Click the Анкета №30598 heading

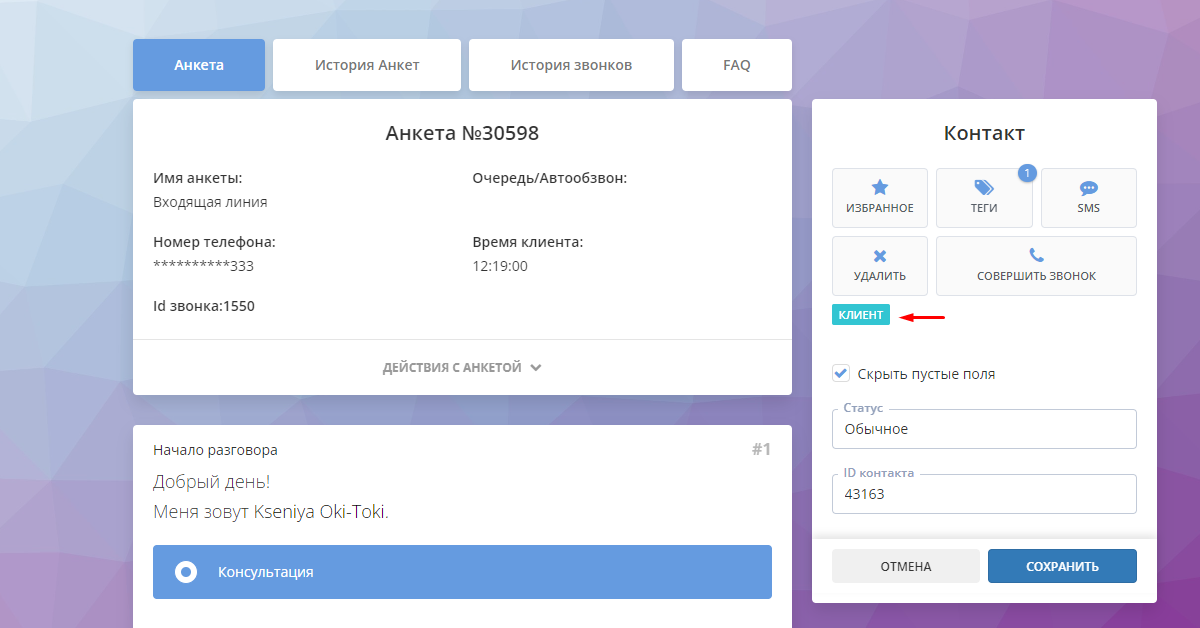462,133
